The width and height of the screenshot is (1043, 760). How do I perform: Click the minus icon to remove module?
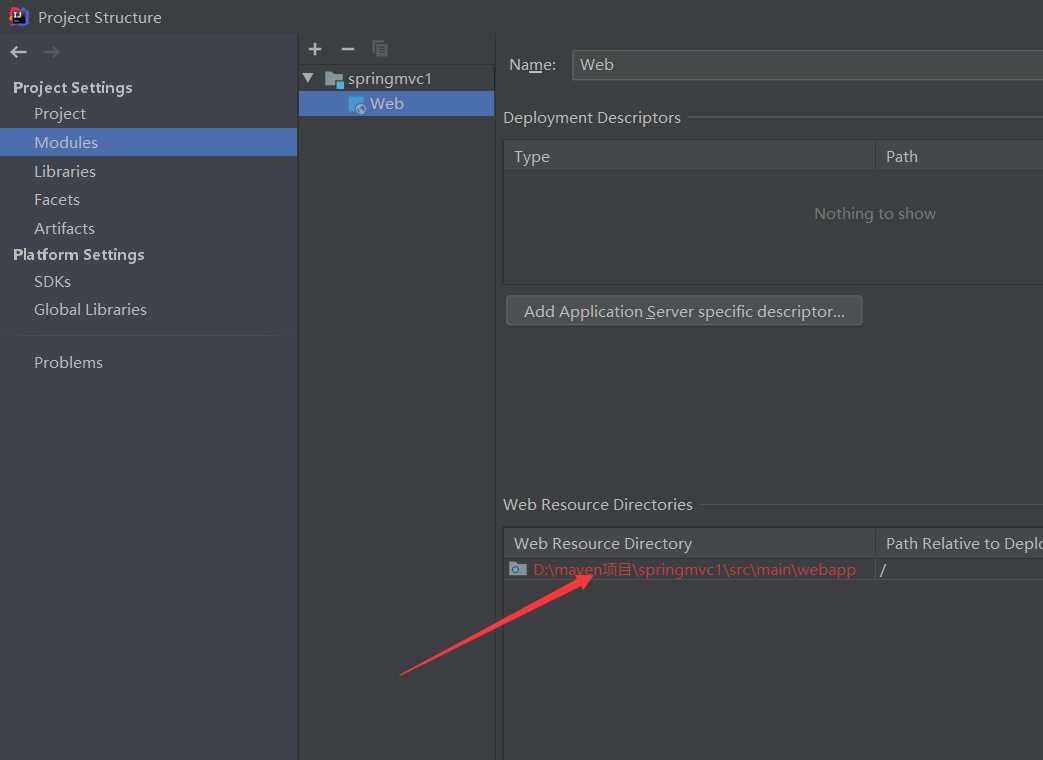coord(347,49)
